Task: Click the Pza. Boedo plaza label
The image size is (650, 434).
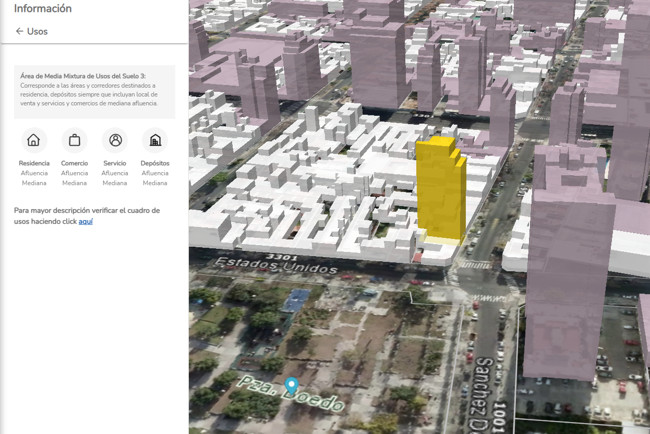Action: coord(292,394)
